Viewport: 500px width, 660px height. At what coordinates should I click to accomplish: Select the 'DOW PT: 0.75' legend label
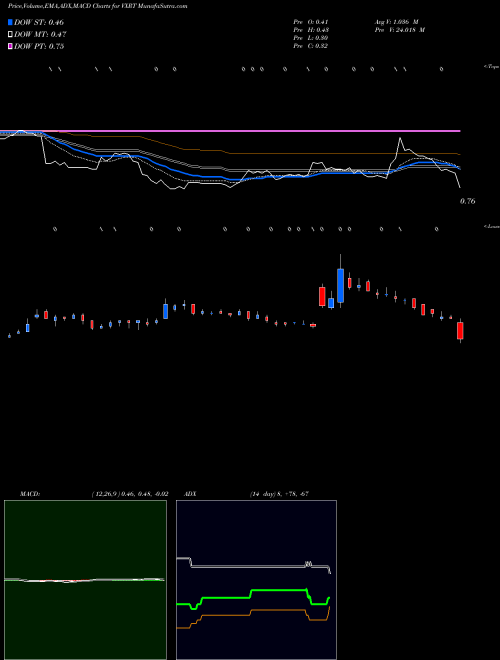(x=39, y=46)
